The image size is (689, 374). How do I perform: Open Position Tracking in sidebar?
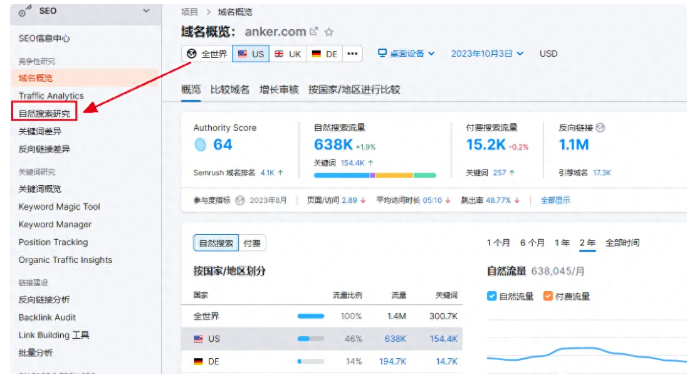53,242
